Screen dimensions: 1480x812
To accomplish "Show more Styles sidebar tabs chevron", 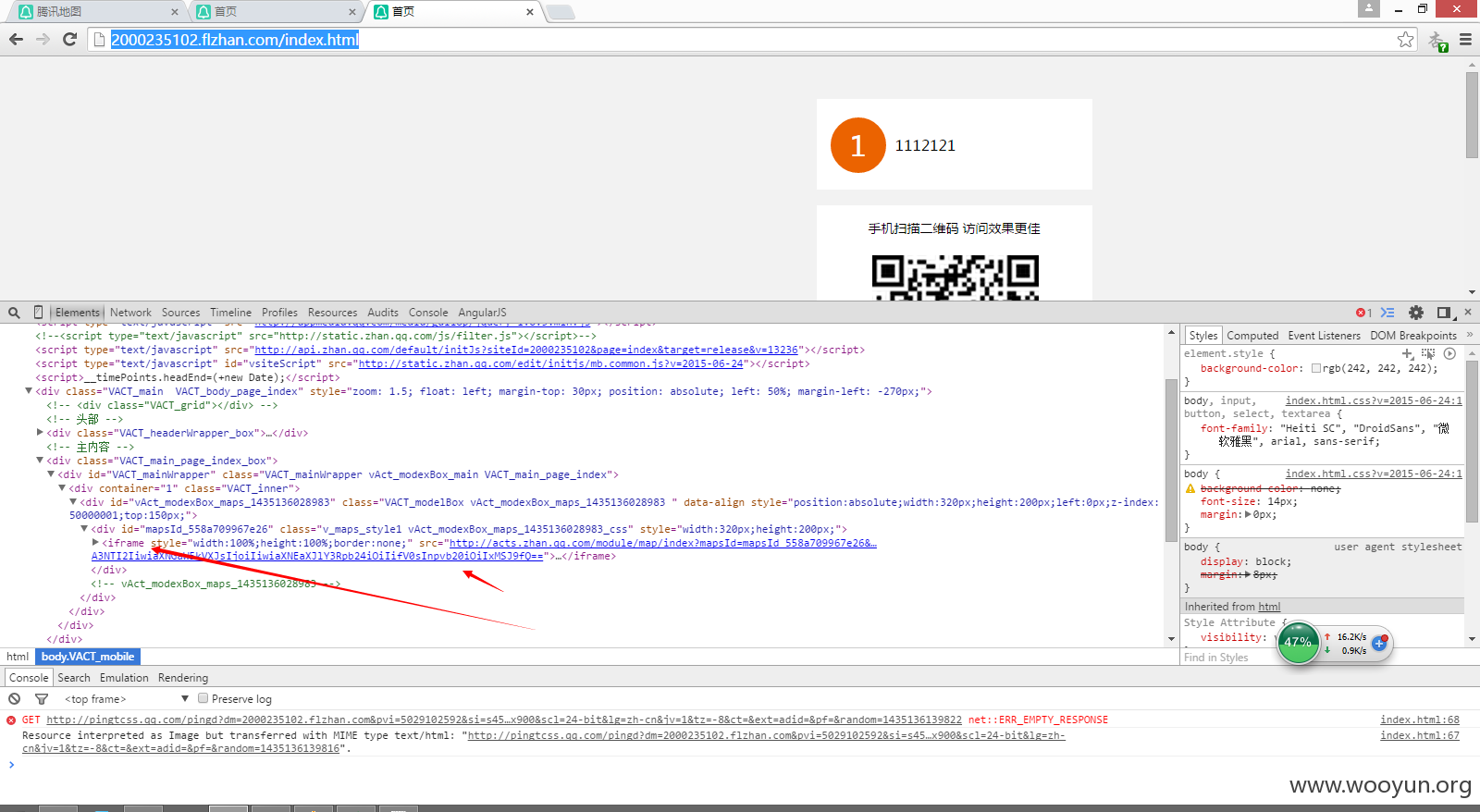I will (x=1470, y=335).
